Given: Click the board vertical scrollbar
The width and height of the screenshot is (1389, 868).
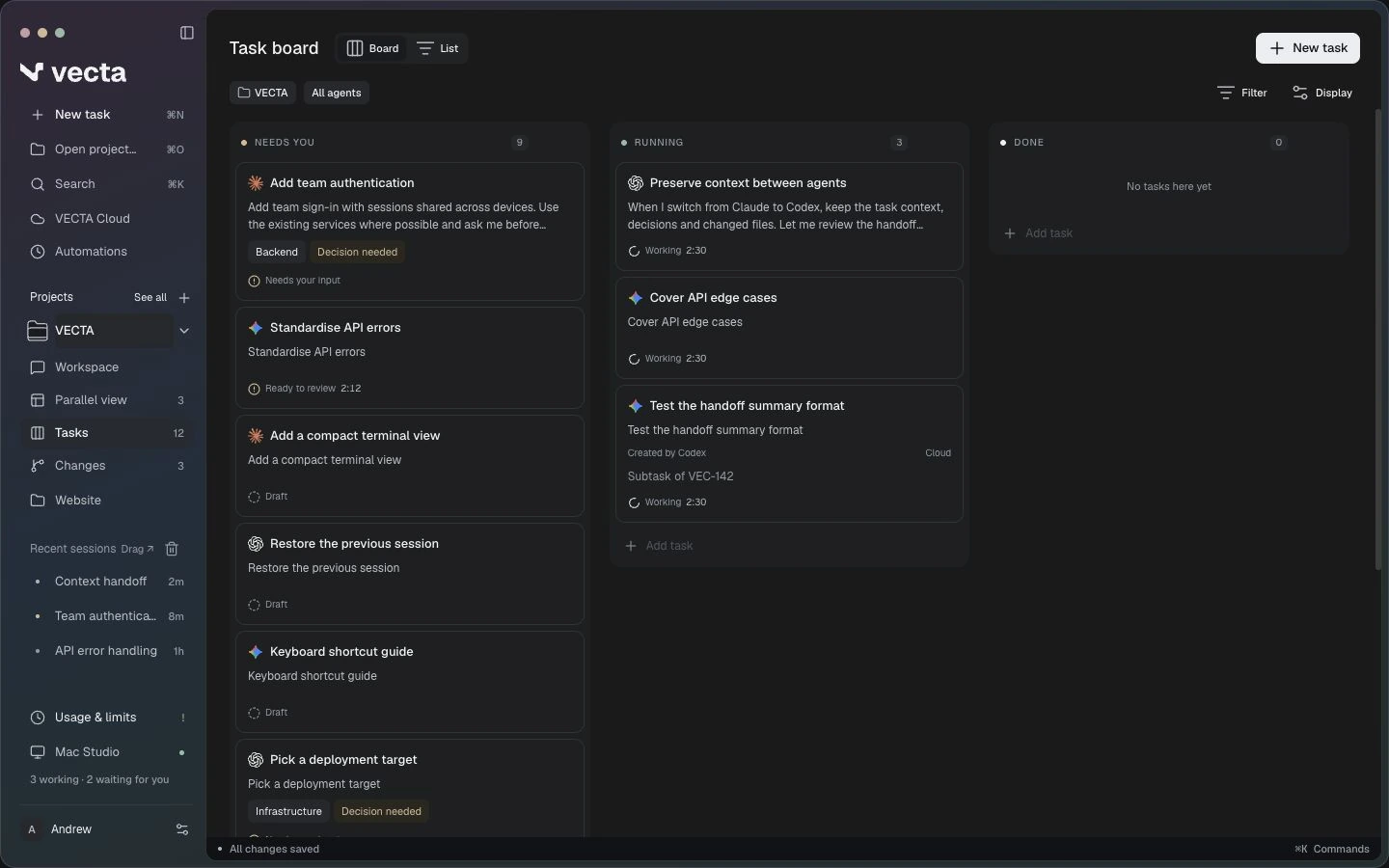Looking at the screenshot, I should click(1378, 339).
